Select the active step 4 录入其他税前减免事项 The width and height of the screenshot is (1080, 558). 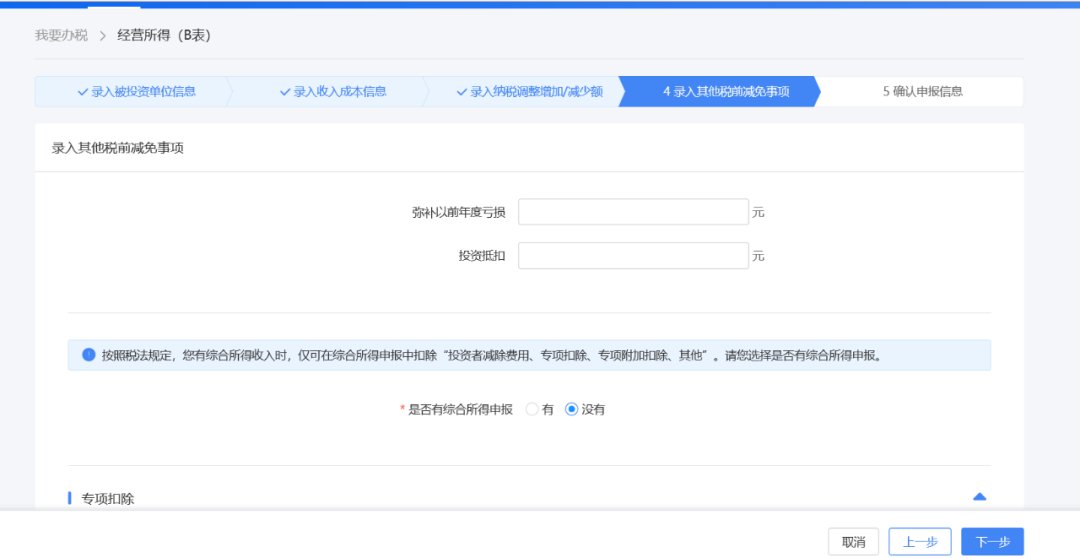point(725,91)
